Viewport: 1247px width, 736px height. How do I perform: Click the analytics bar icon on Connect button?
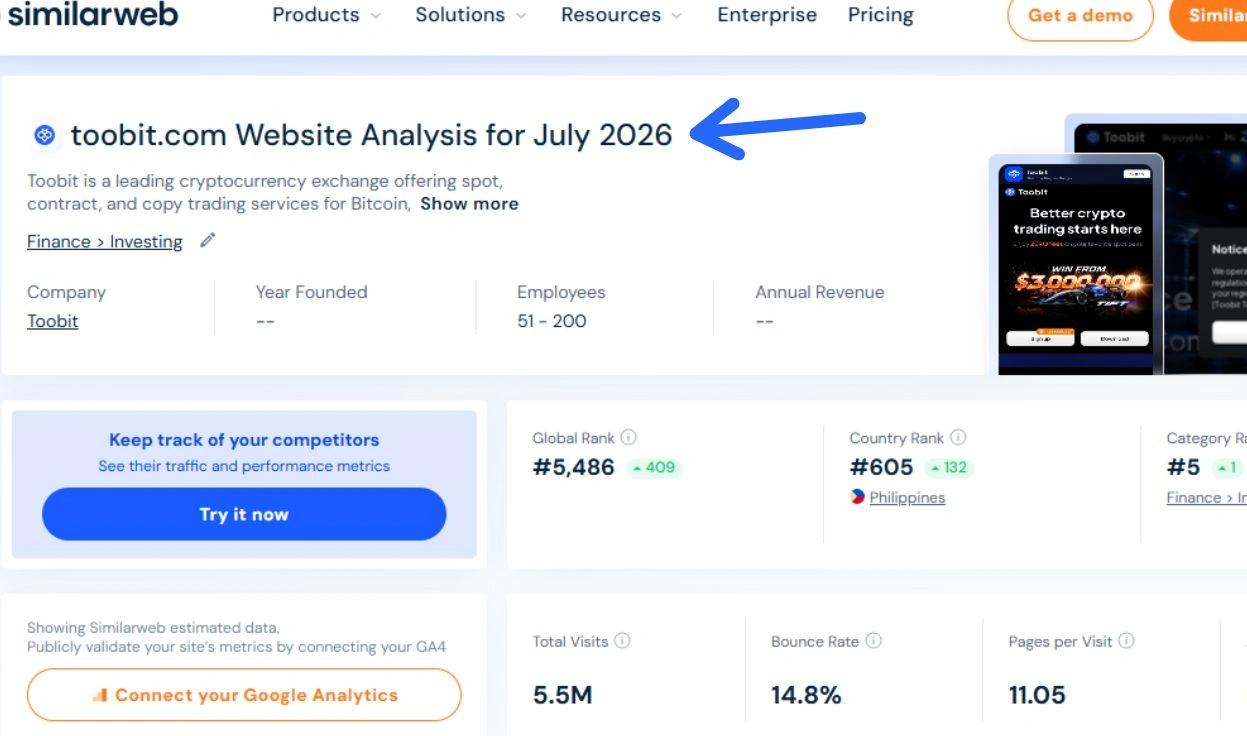pos(99,695)
